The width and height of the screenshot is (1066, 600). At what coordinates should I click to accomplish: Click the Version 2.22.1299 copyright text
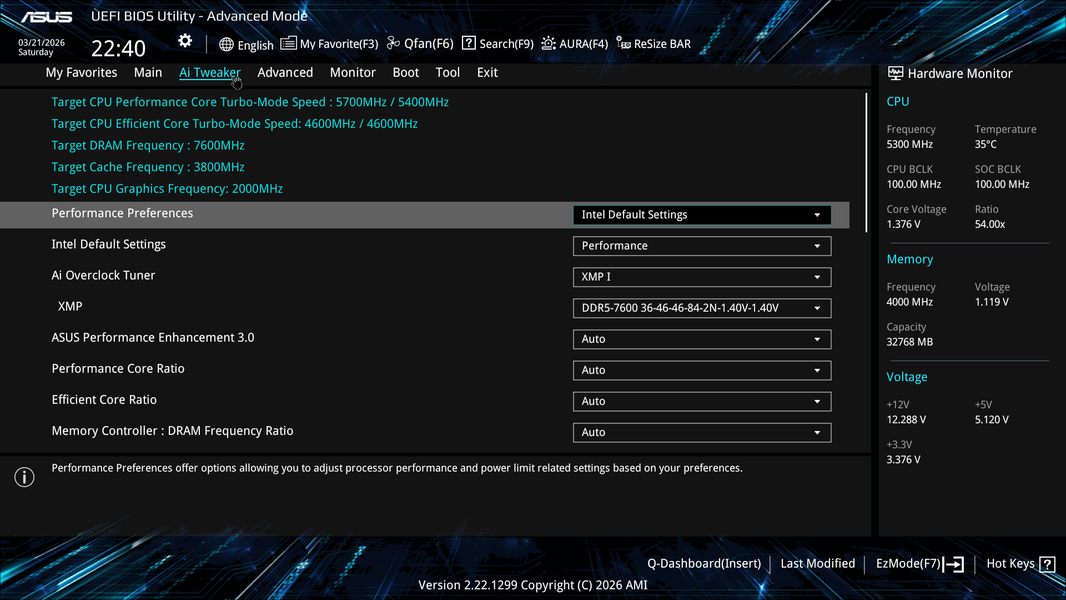(x=533, y=585)
